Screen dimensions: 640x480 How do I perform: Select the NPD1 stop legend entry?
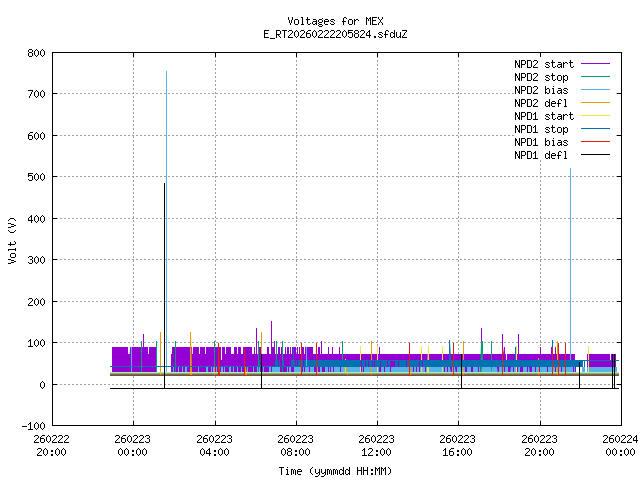pos(541,128)
